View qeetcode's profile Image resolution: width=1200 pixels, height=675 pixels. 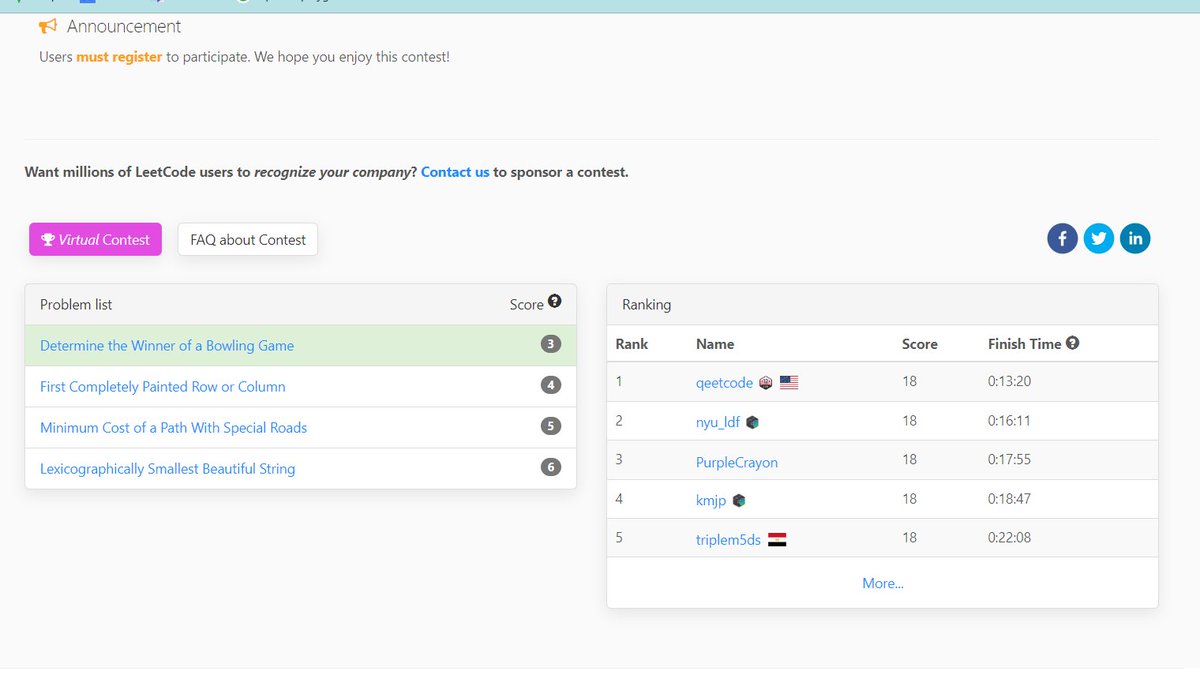pyautogui.click(x=724, y=382)
